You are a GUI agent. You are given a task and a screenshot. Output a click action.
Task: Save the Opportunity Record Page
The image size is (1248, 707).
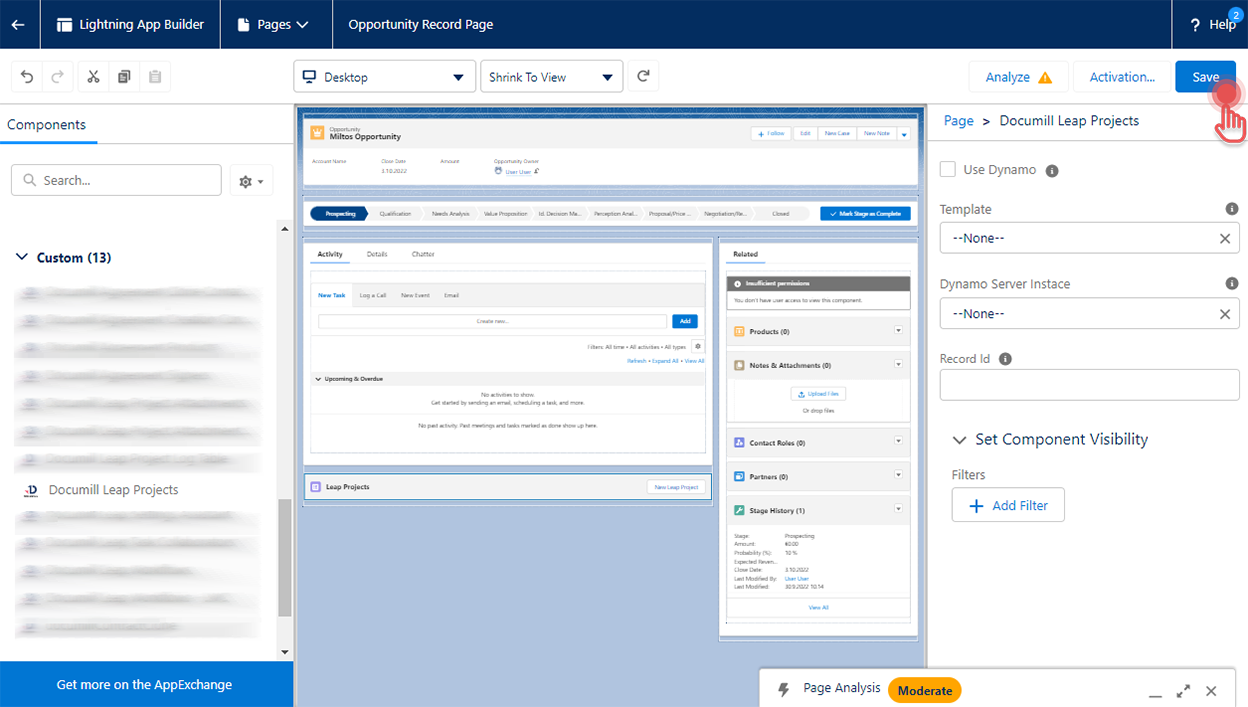click(1206, 76)
